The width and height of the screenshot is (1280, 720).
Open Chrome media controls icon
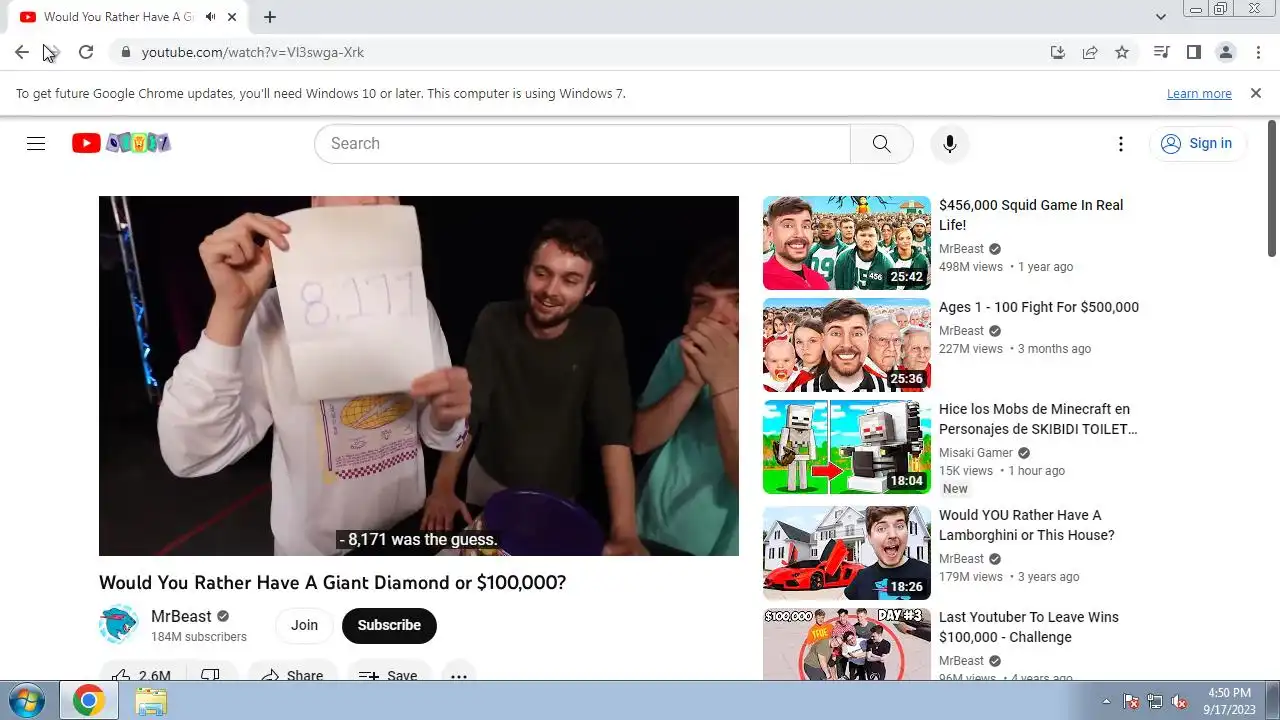click(1161, 52)
